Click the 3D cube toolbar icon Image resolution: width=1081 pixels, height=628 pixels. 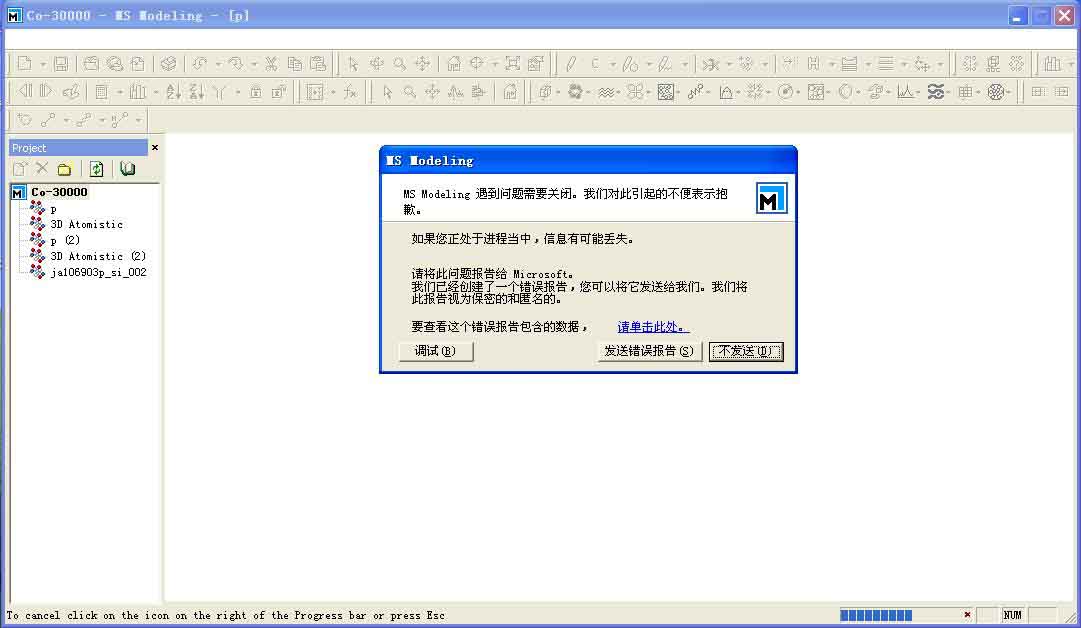coord(168,64)
